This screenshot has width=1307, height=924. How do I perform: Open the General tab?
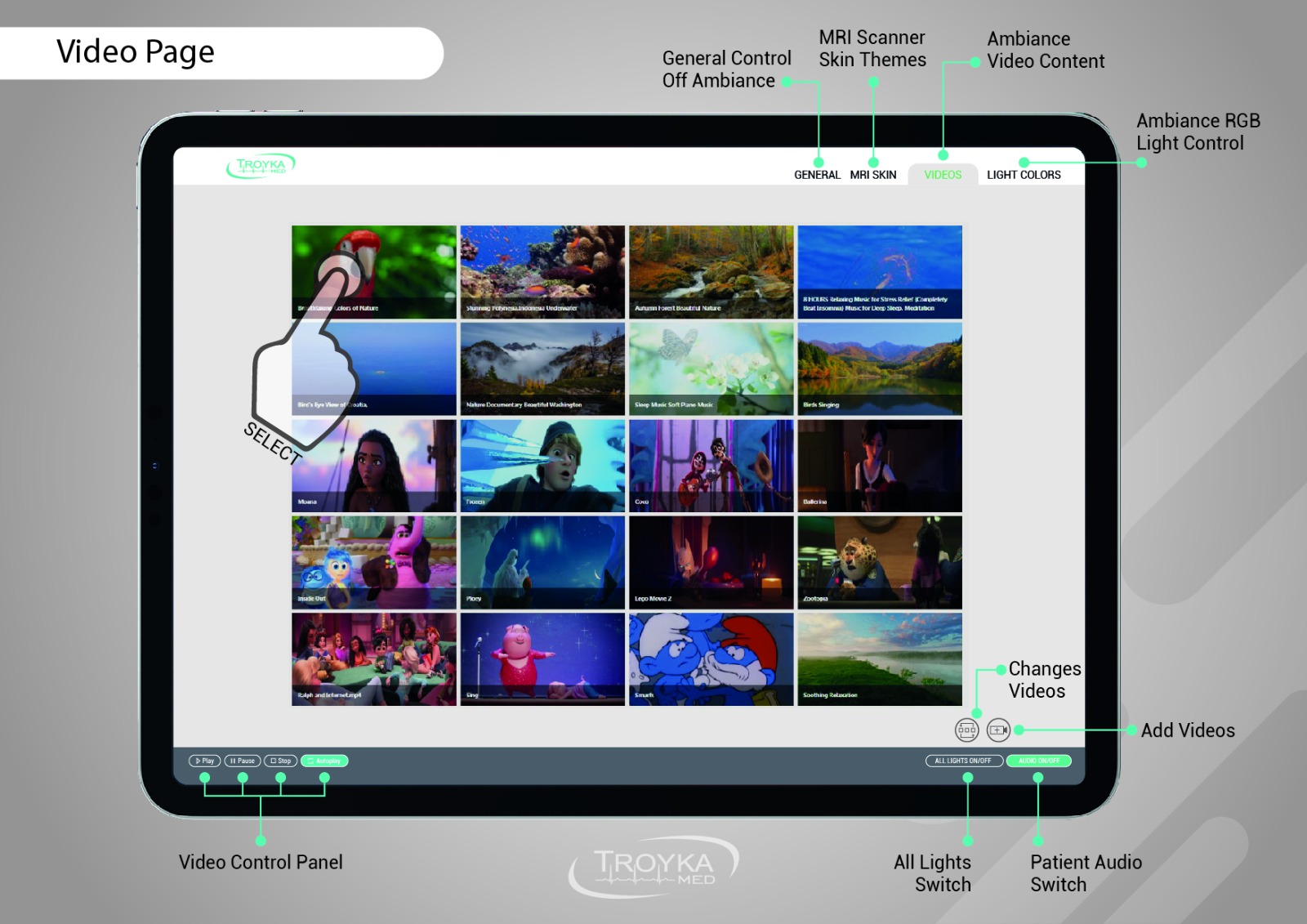[x=817, y=175]
